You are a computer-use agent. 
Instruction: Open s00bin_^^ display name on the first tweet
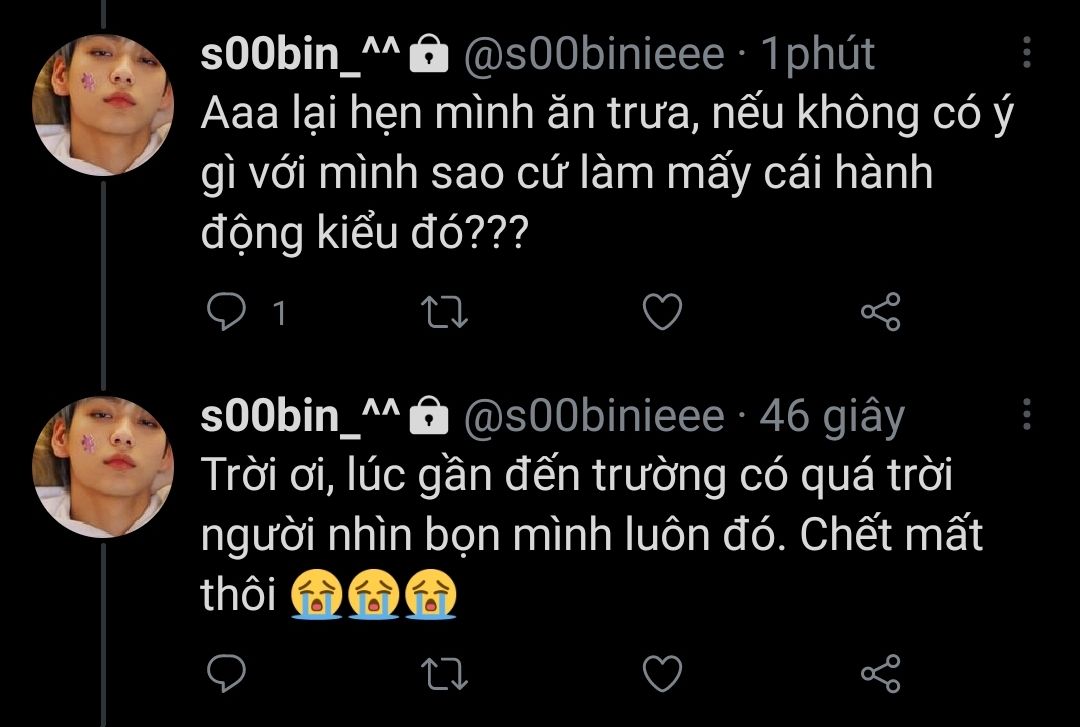pos(301,54)
